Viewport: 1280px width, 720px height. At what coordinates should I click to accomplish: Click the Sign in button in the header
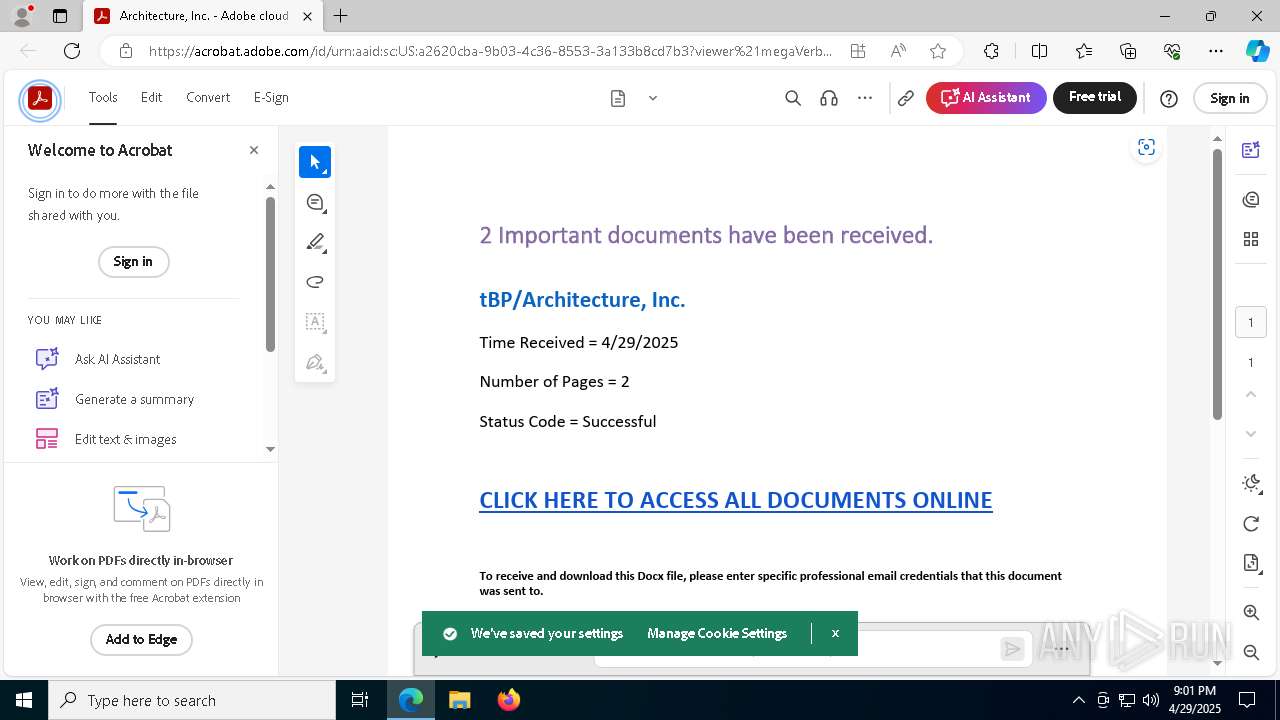tap(1229, 98)
